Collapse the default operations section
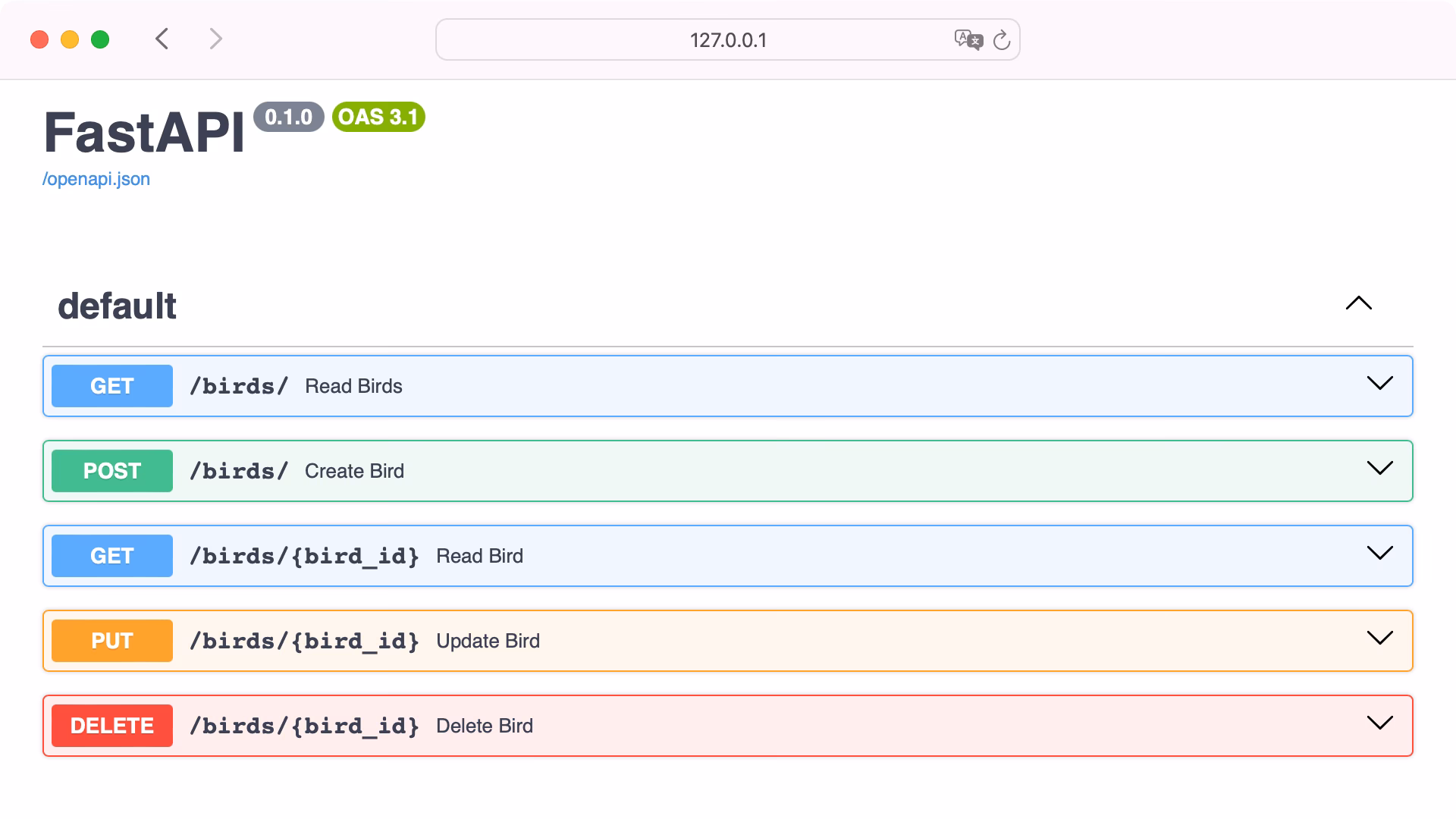Image resolution: width=1456 pixels, height=819 pixels. click(x=1359, y=304)
